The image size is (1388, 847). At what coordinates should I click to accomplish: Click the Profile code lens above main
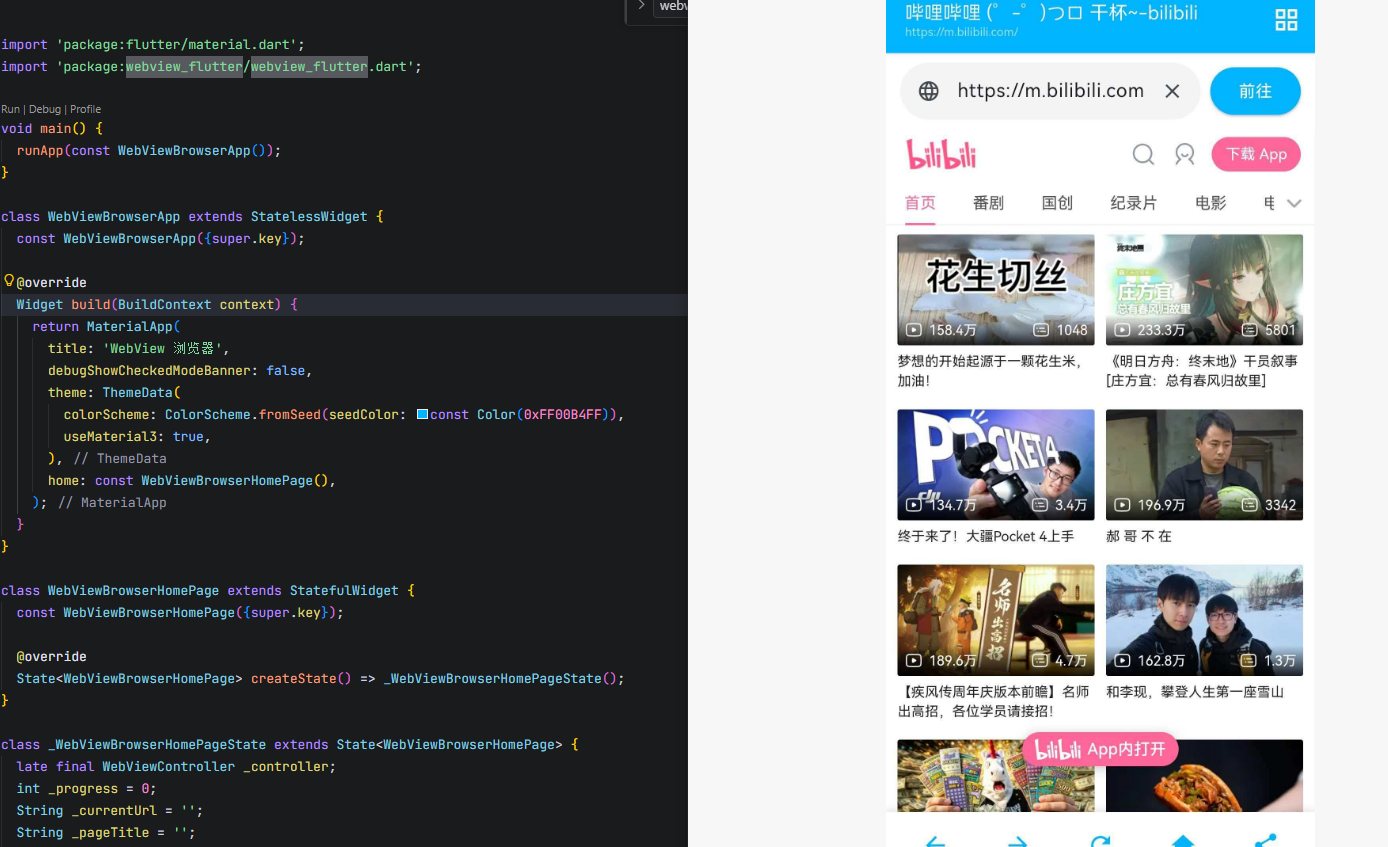click(x=85, y=109)
